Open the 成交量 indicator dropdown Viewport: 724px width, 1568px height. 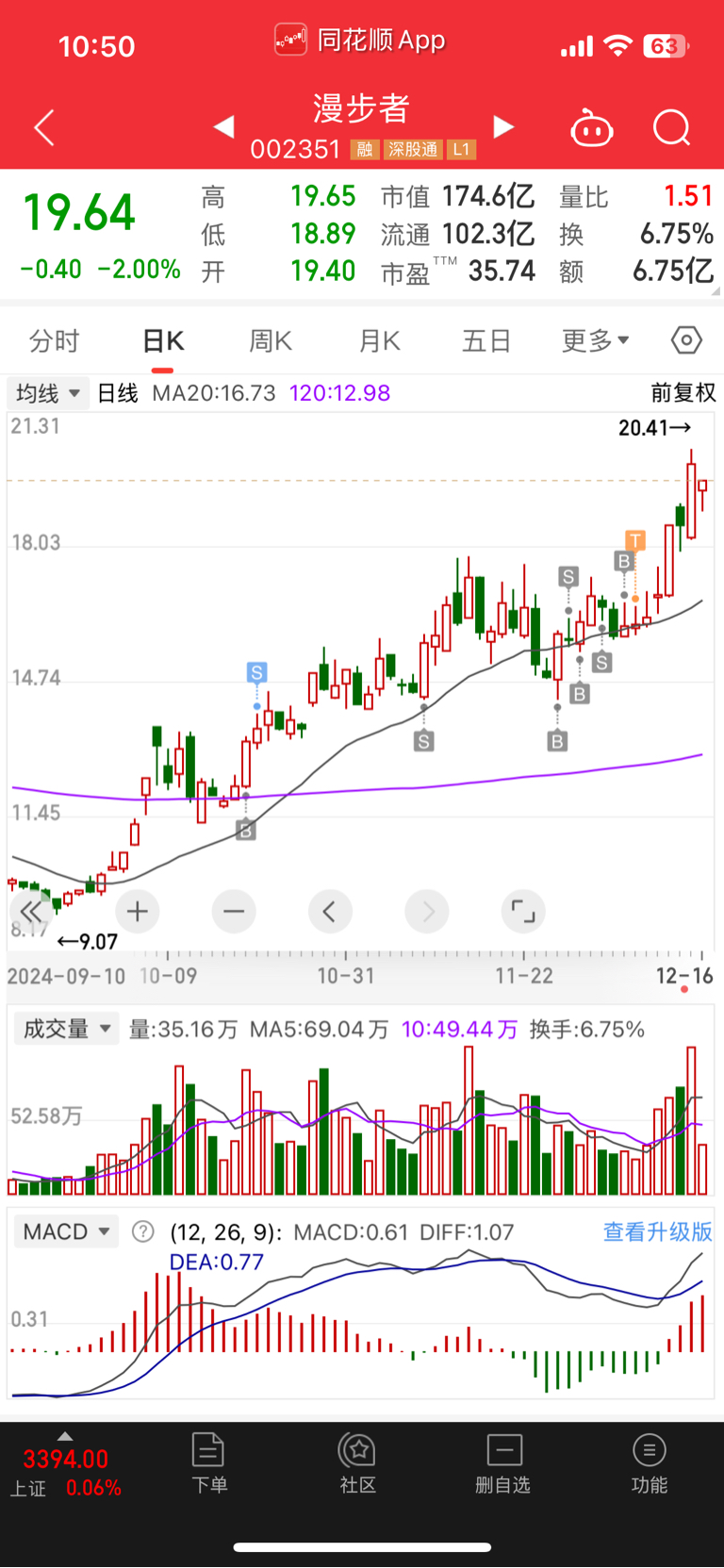click(x=65, y=1029)
